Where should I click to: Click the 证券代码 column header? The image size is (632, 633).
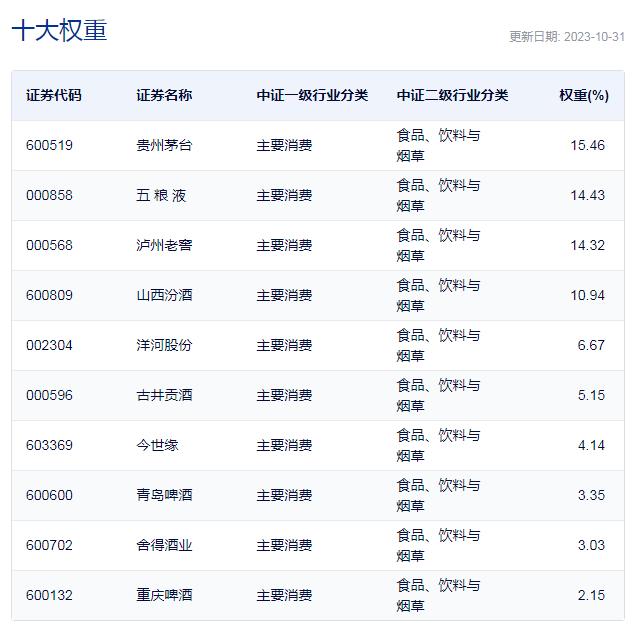[54, 95]
